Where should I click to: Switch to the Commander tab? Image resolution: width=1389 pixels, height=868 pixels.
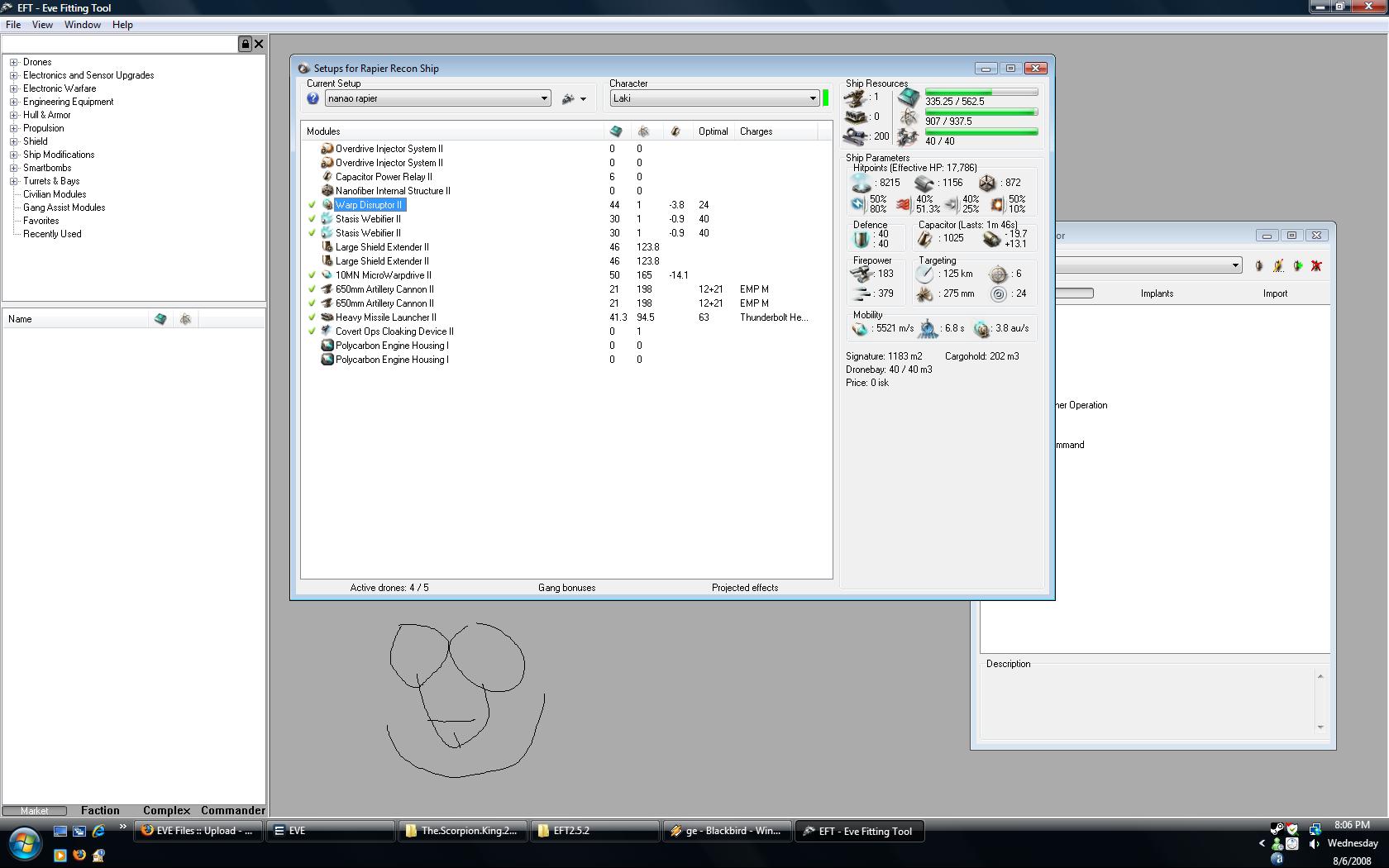point(233,811)
